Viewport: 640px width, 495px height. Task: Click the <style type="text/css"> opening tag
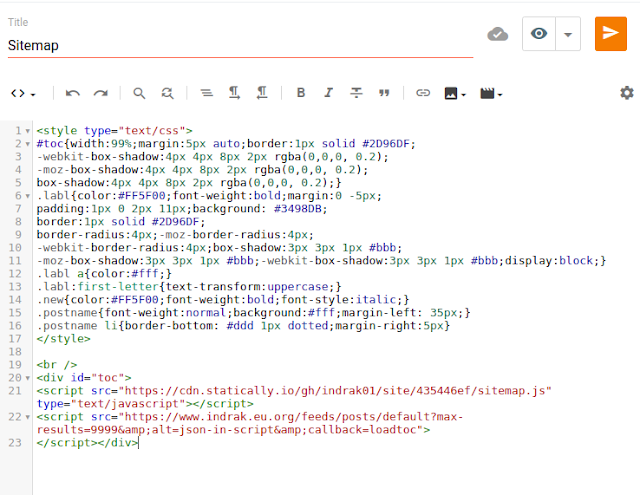[114, 131]
